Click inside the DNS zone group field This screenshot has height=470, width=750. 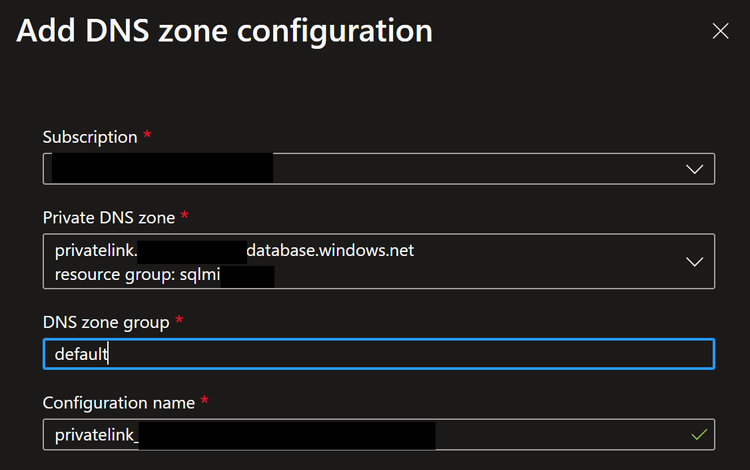coord(400,354)
